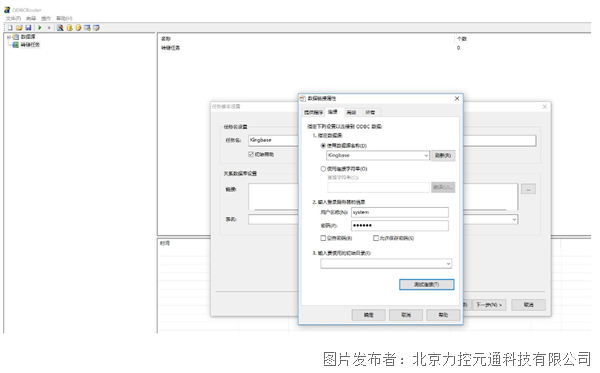This screenshot has width=600, height=373.
Task: Click the masked password field
Action: pos(399,225)
